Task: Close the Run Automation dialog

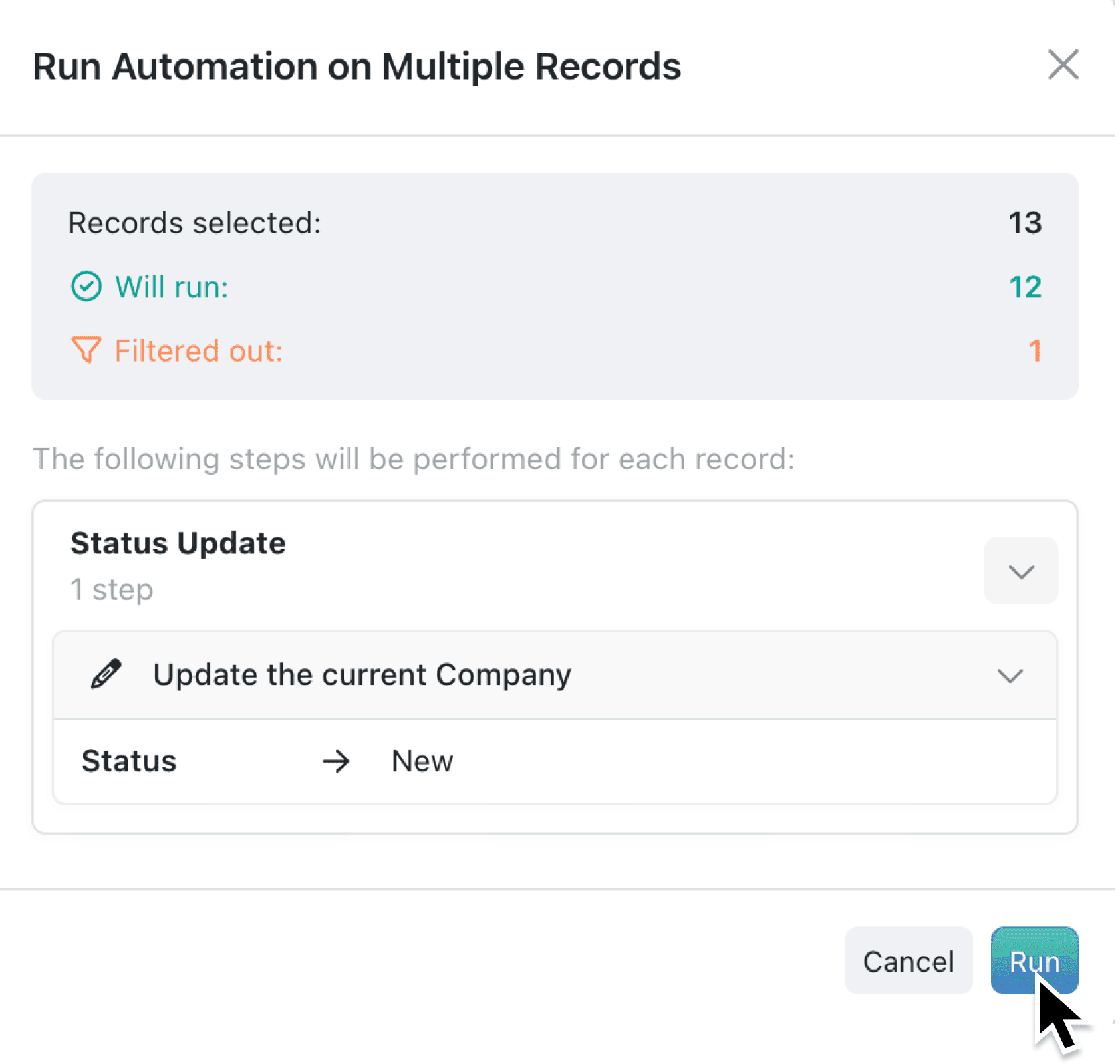Action: 1063,65
